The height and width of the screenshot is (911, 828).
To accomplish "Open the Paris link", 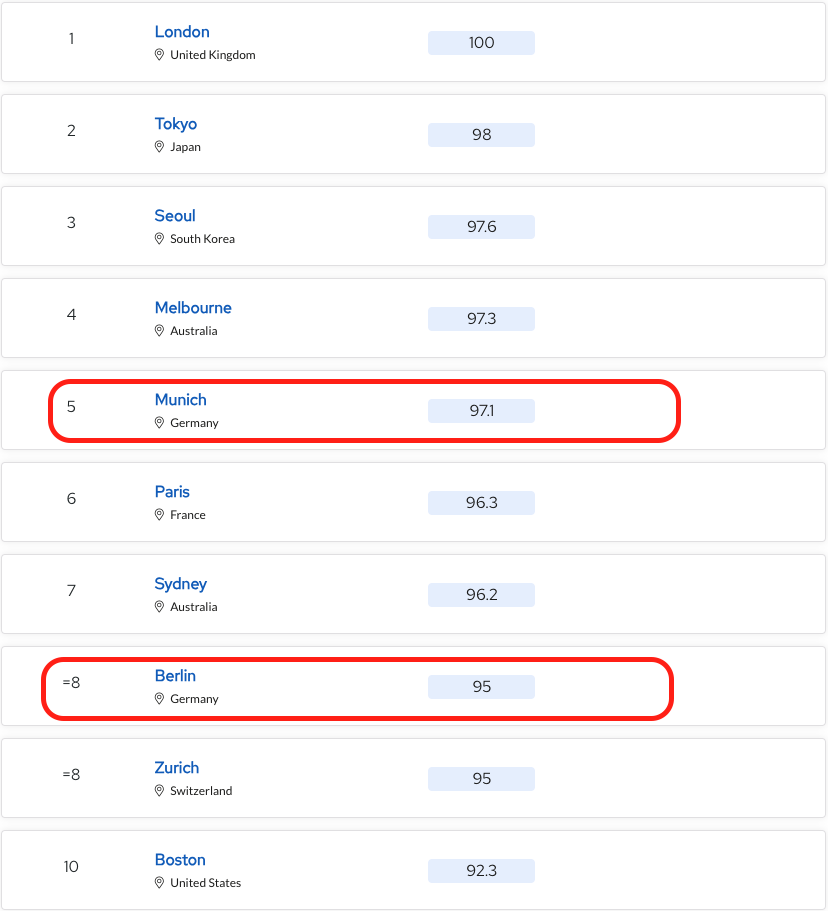I will [172, 492].
